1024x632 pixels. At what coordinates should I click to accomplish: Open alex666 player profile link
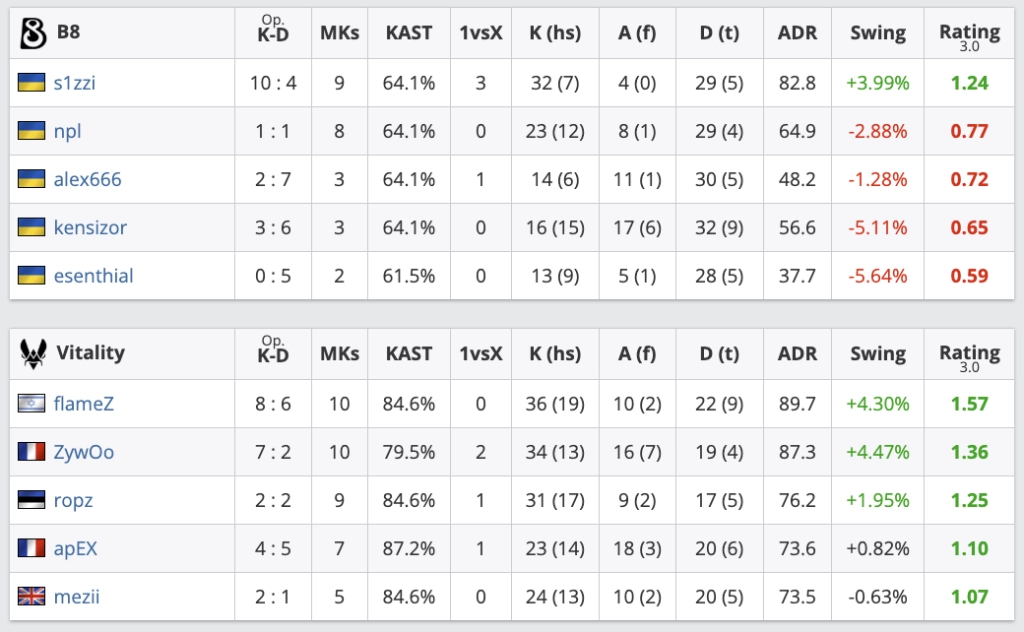88,179
